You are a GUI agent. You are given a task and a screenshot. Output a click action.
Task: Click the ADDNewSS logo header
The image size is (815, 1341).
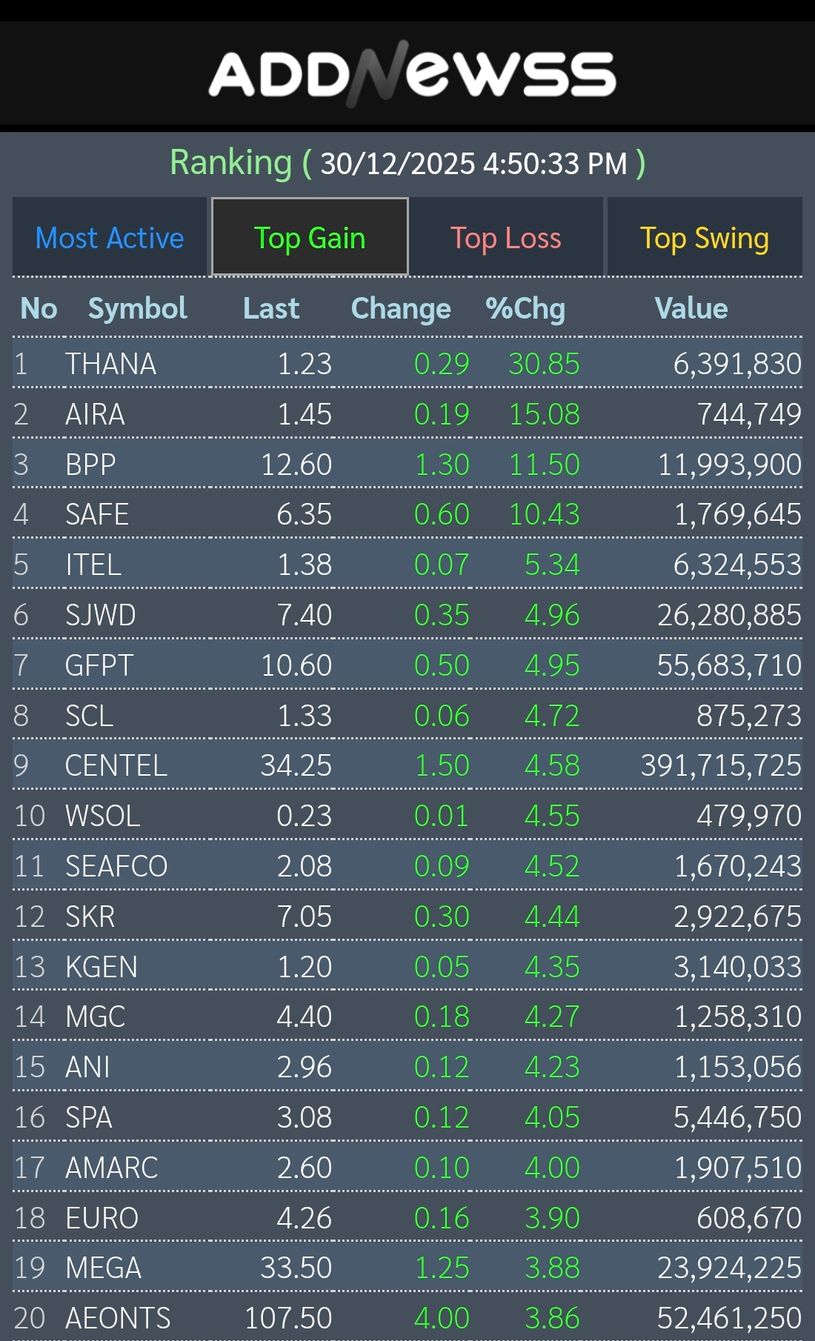411,74
